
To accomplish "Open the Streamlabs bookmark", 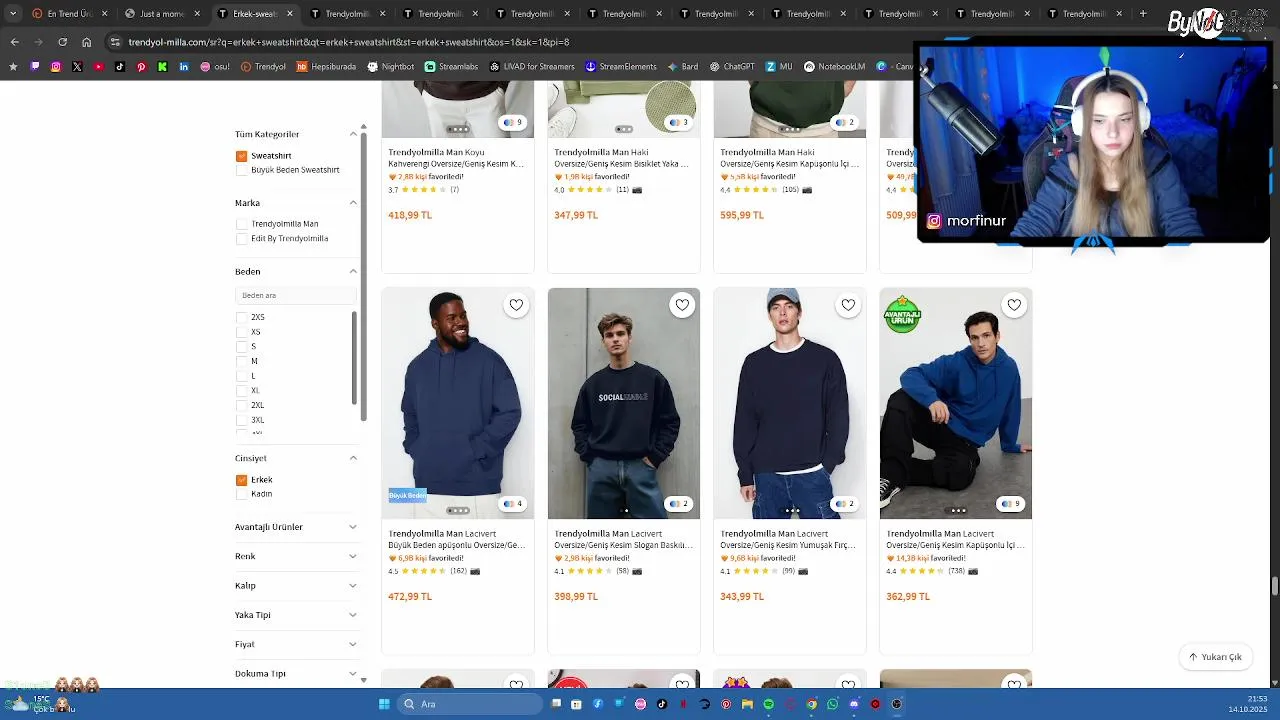I will 451,67.
